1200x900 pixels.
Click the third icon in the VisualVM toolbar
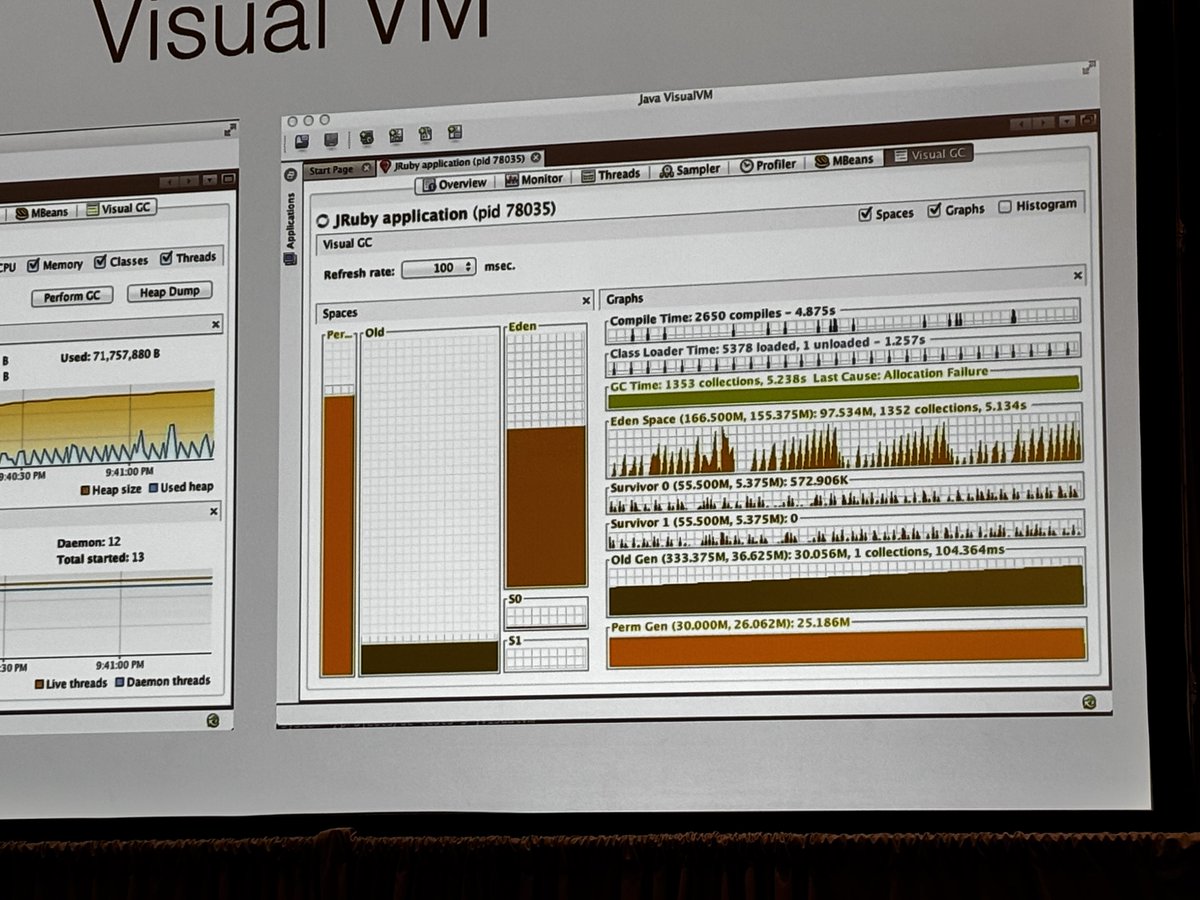click(x=366, y=137)
